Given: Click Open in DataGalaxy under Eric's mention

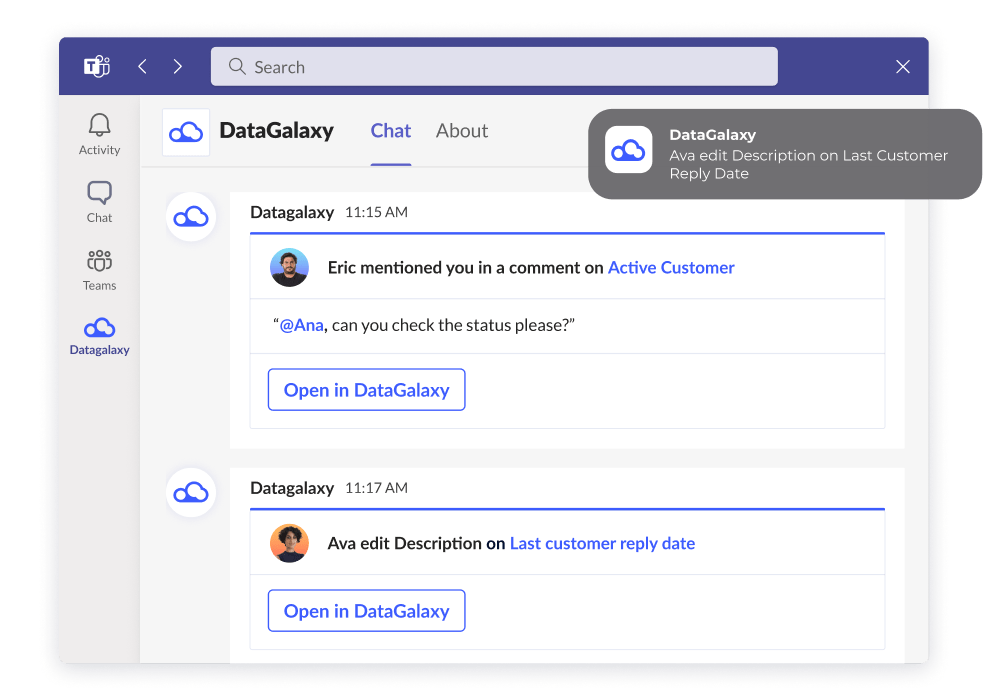Looking at the screenshot, I should pos(366,390).
